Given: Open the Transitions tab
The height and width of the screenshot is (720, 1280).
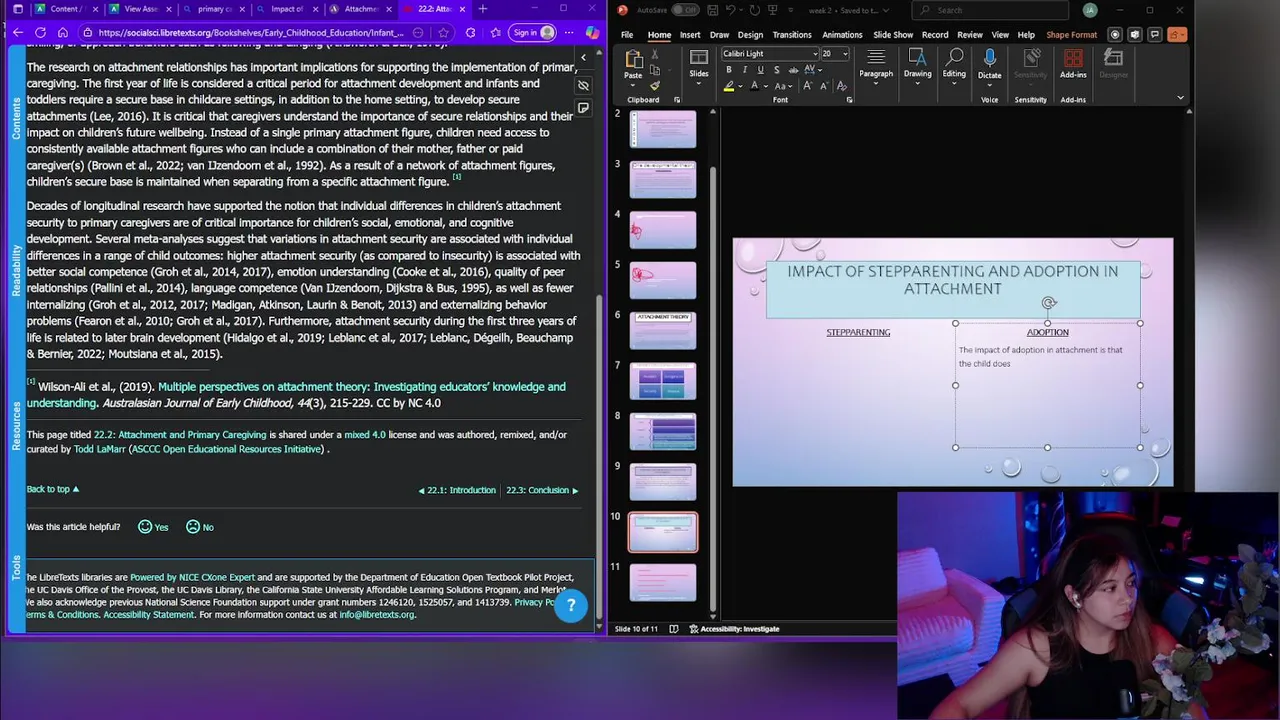Looking at the screenshot, I should click(792, 35).
